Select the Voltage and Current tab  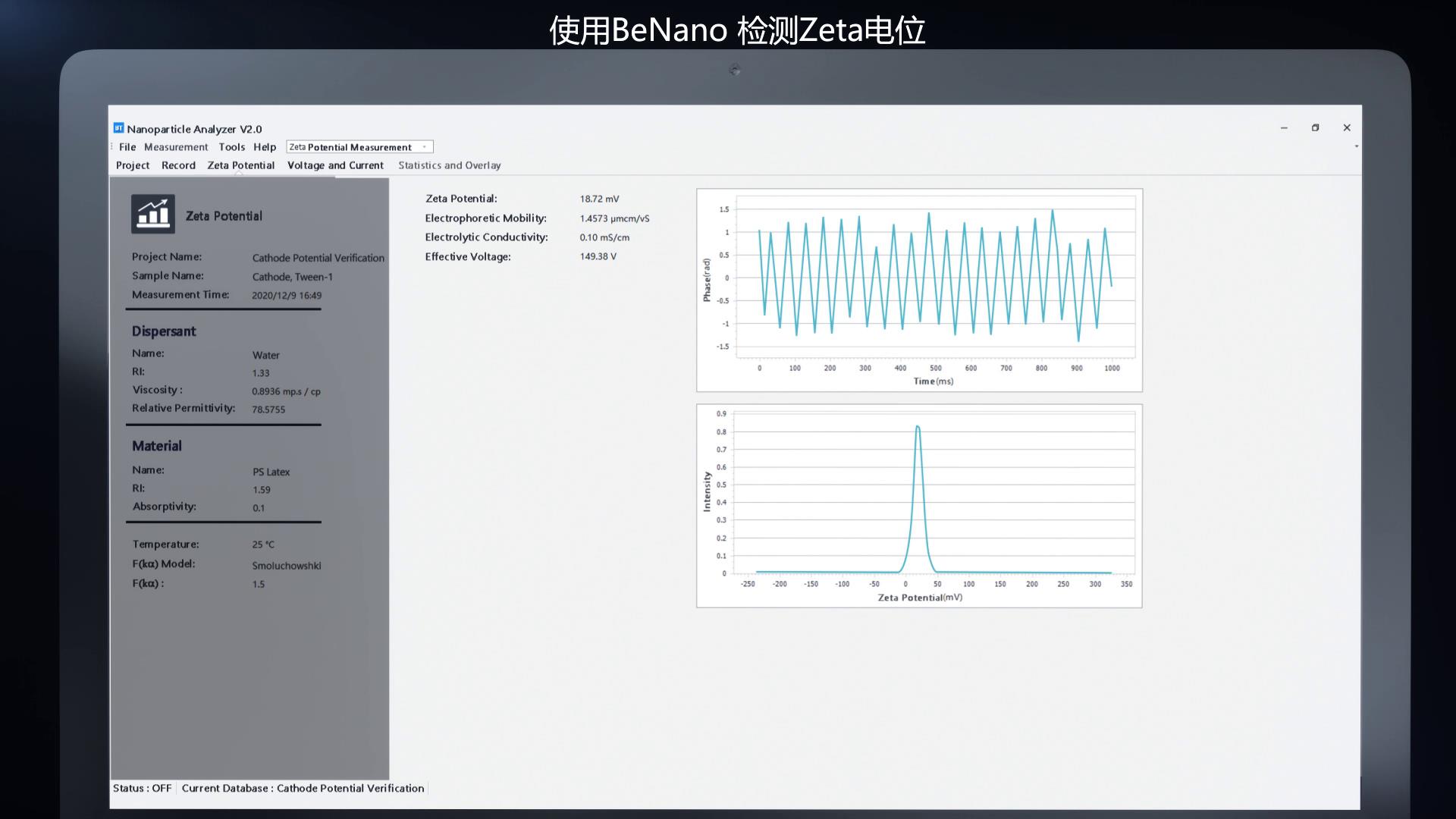(x=335, y=165)
